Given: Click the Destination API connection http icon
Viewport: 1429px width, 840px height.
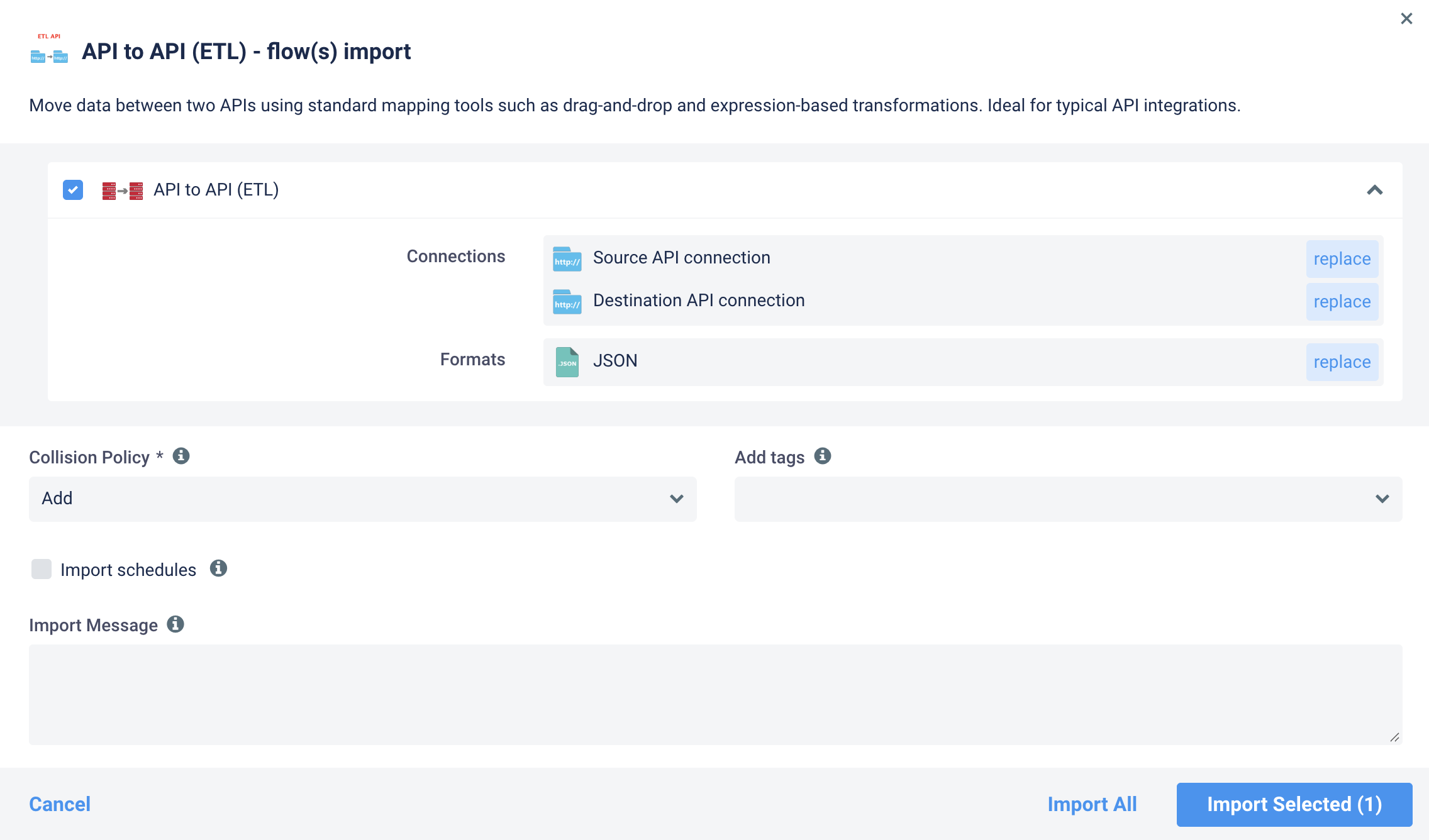Looking at the screenshot, I should tap(567, 301).
